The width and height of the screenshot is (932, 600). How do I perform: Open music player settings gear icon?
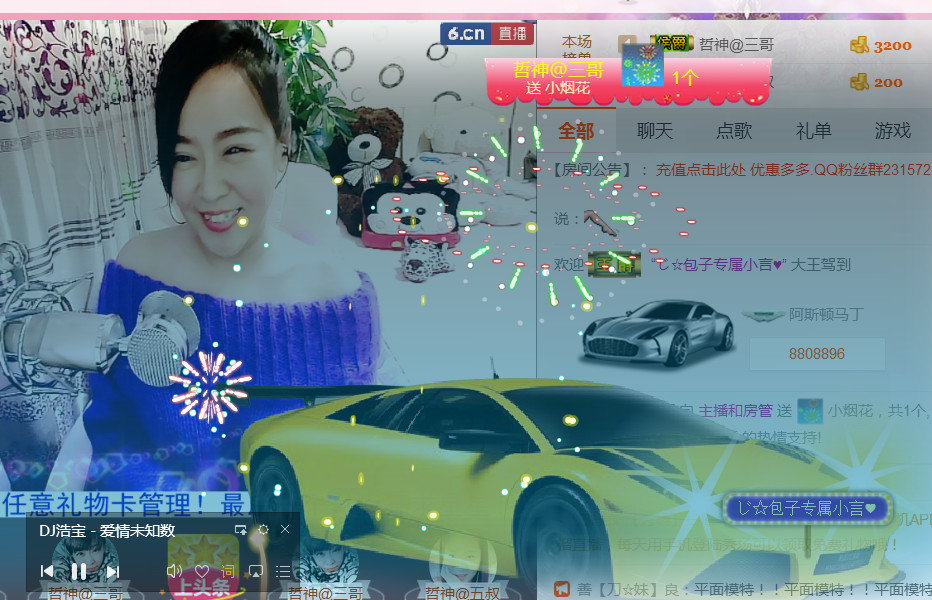[x=263, y=529]
